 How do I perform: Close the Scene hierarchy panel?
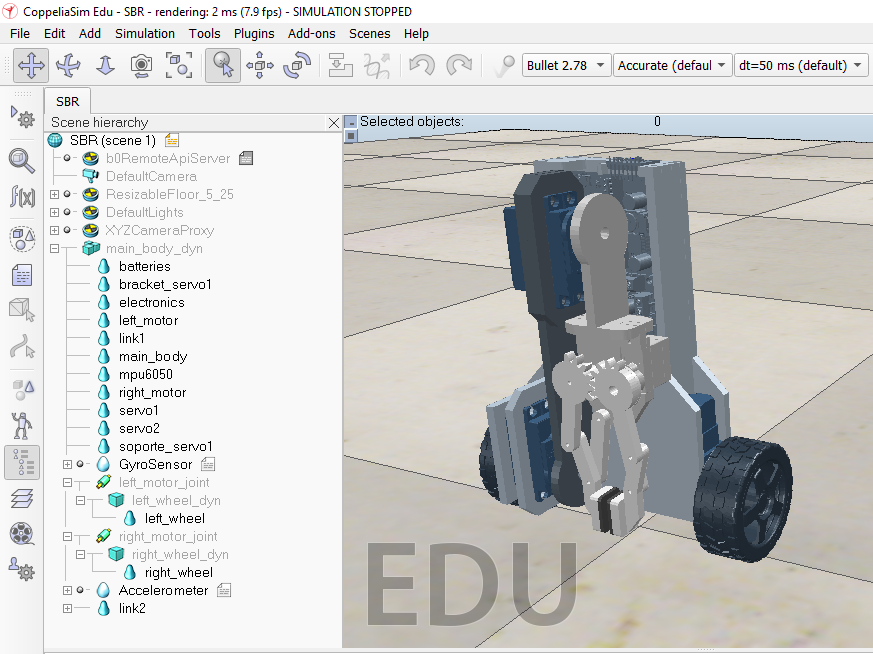click(333, 122)
